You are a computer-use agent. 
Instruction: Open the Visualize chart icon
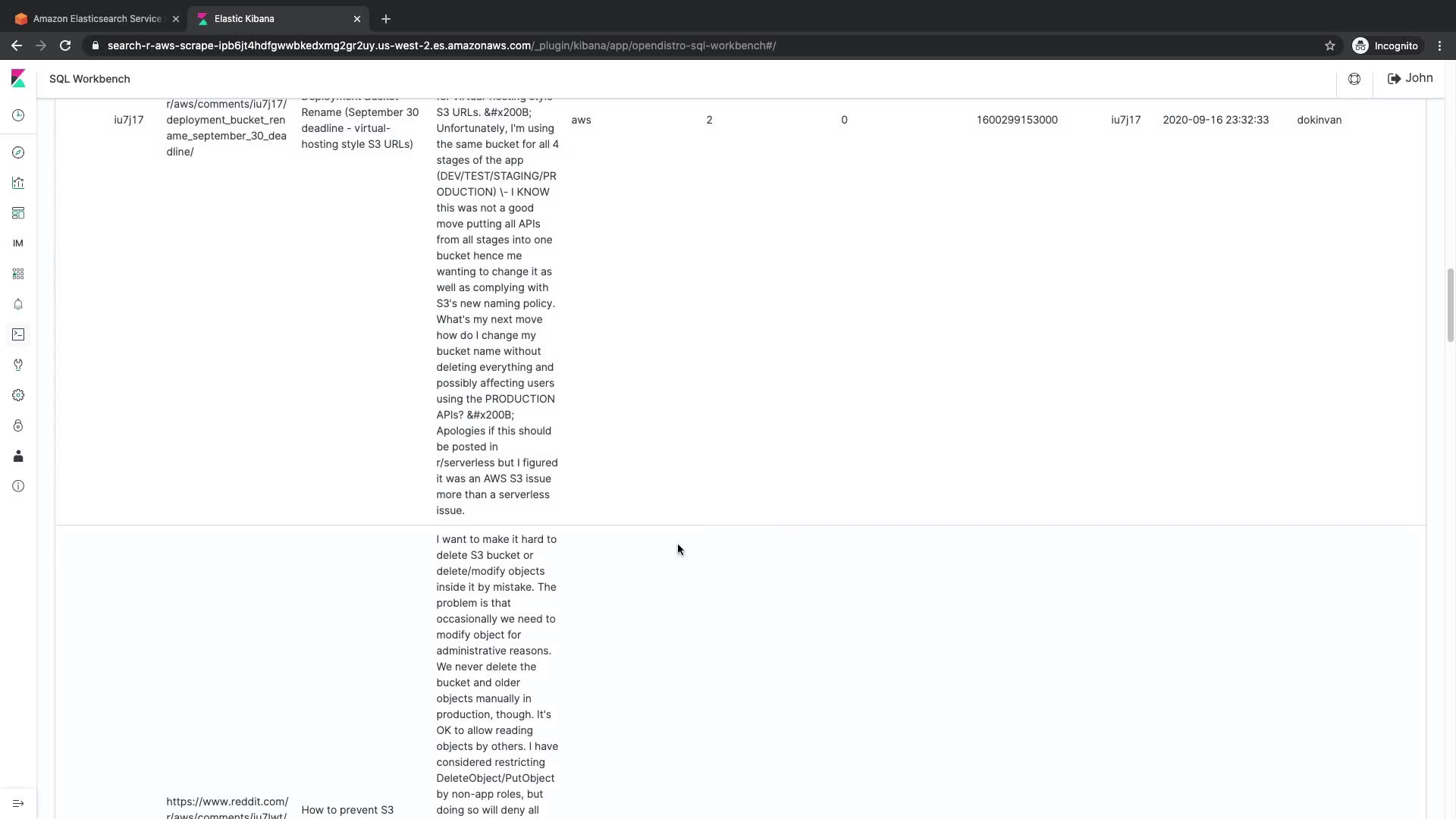(18, 183)
